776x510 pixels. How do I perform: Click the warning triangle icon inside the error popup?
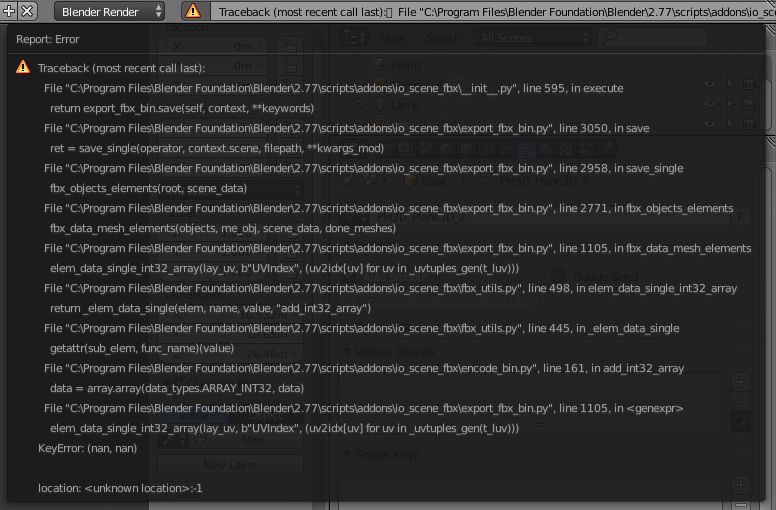pos(23,67)
